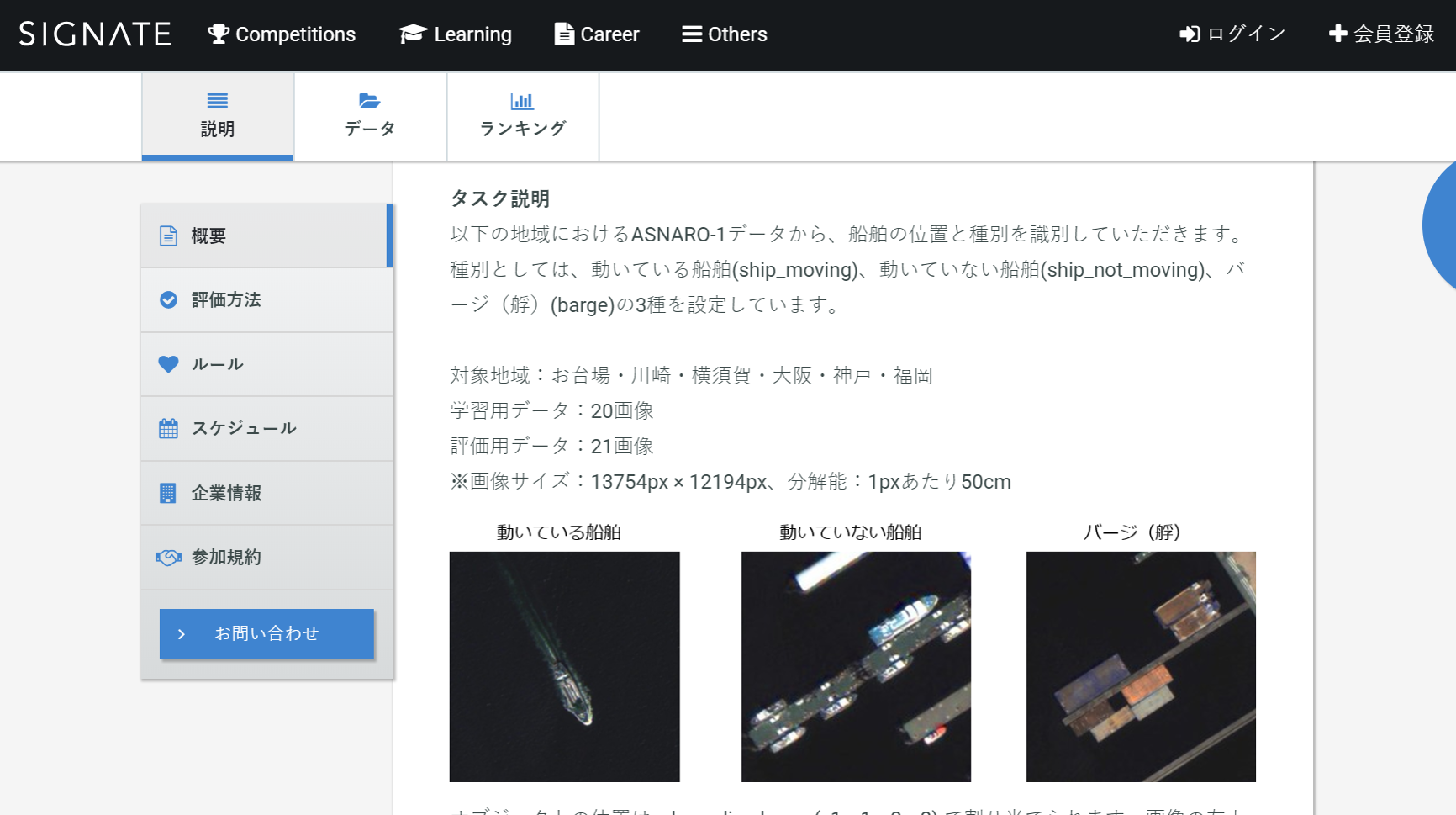Click the non-moving ships sample image

pyautogui.click(x=856, y=667)
